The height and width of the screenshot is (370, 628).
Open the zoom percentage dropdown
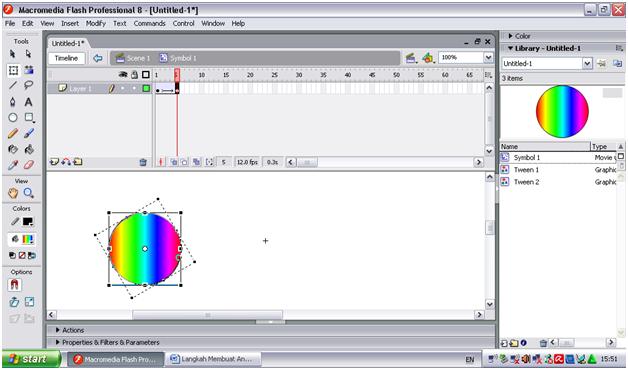tap(488, 58)
